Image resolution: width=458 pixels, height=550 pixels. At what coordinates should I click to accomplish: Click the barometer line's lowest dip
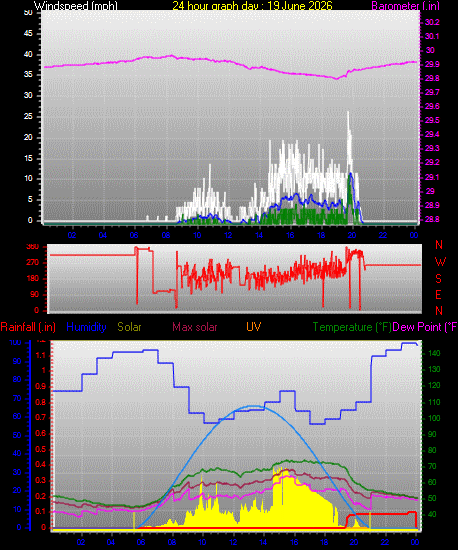[x=337, y=79]
